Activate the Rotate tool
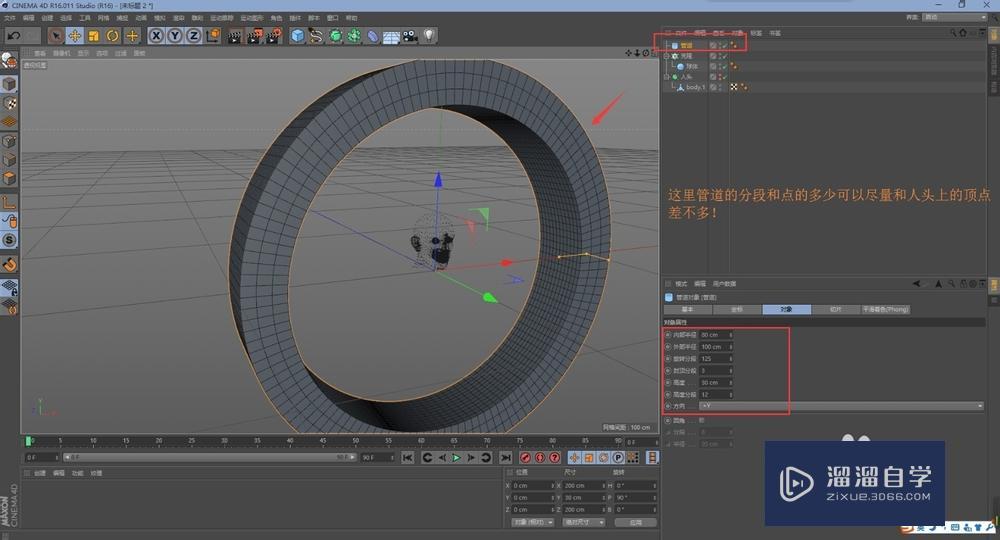This screenshot has height=540, width=1000. click(x=113, y=36)
